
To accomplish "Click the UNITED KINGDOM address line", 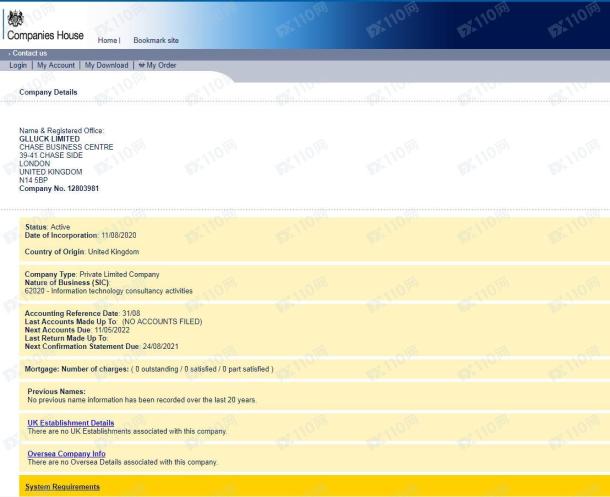I will click(51, 172).
